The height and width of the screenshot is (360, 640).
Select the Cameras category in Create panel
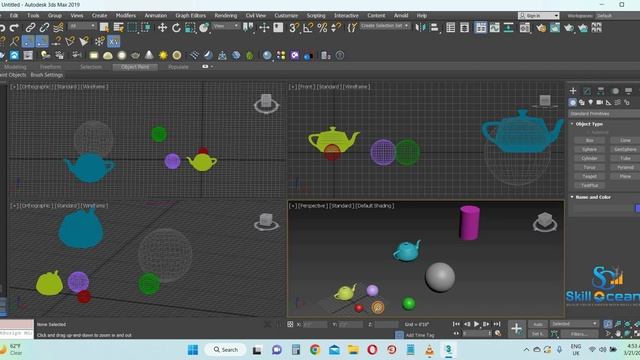pos(600,102)
